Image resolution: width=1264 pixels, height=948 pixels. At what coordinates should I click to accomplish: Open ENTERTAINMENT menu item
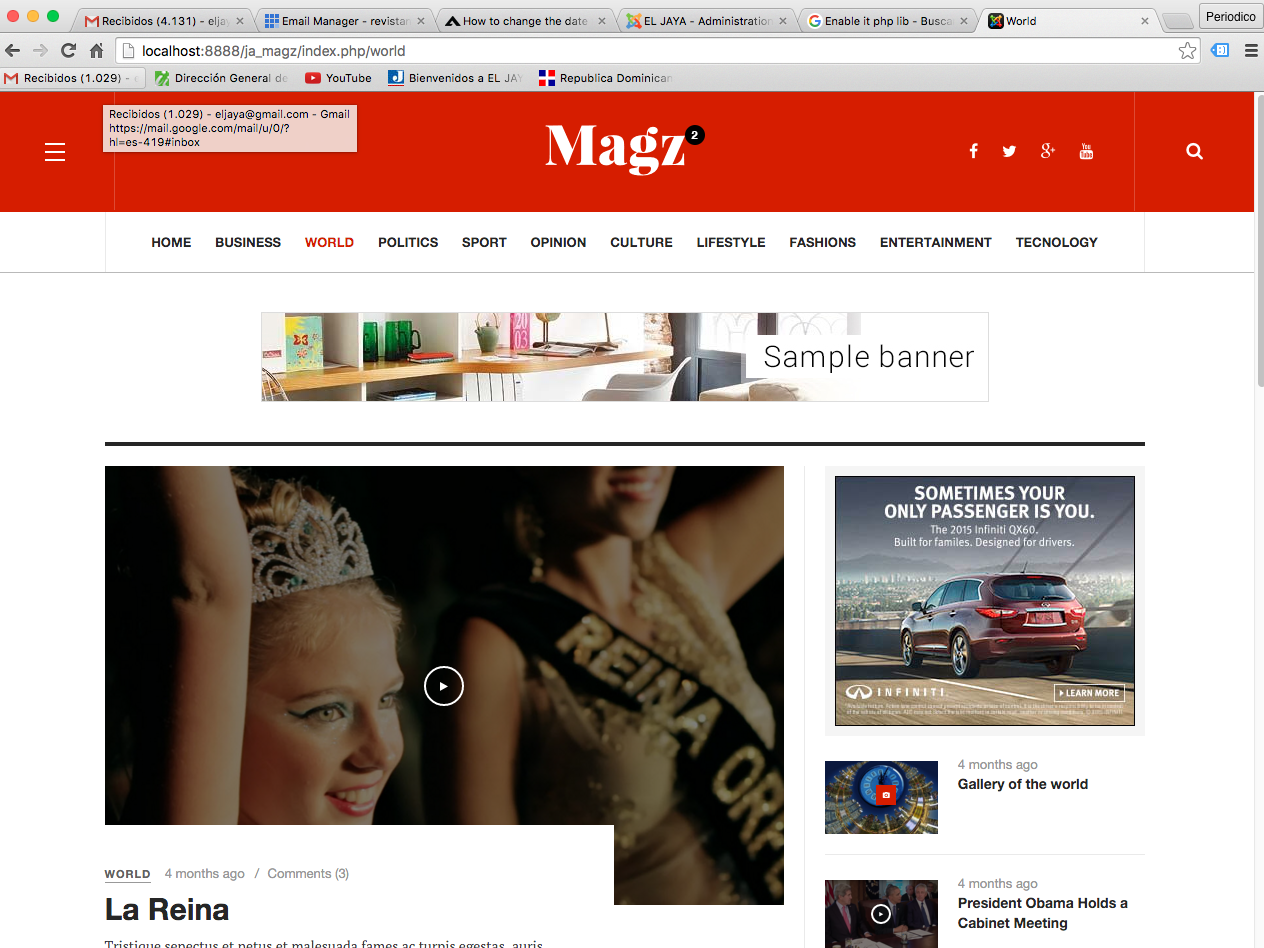click(x=936, y=242)
